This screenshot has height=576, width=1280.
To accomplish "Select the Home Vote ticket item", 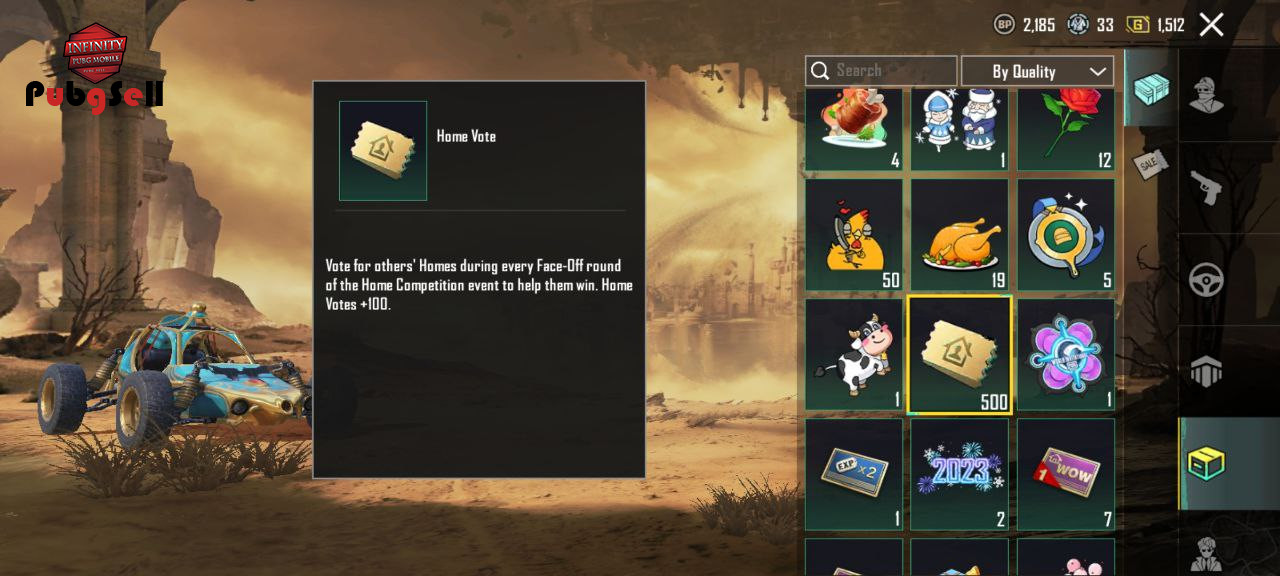I will click(959, 355).
